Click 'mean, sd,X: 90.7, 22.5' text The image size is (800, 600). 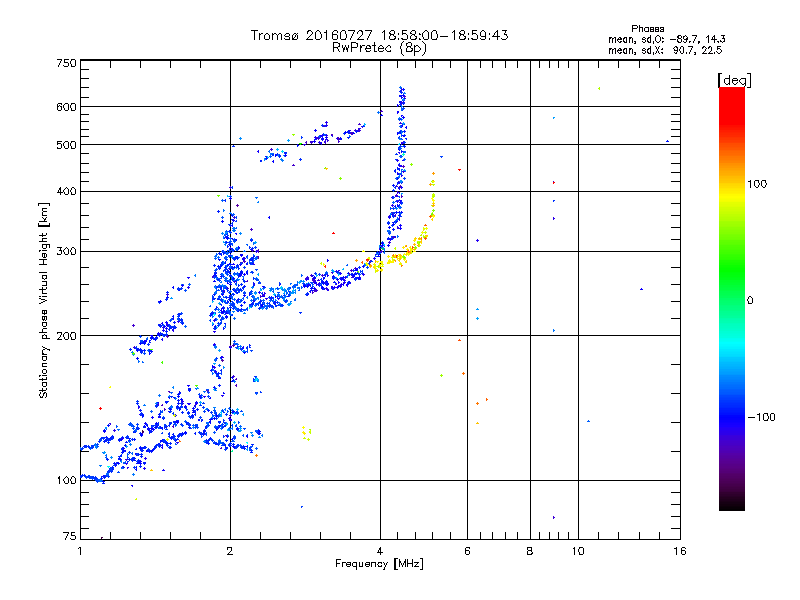coord(665,50)
